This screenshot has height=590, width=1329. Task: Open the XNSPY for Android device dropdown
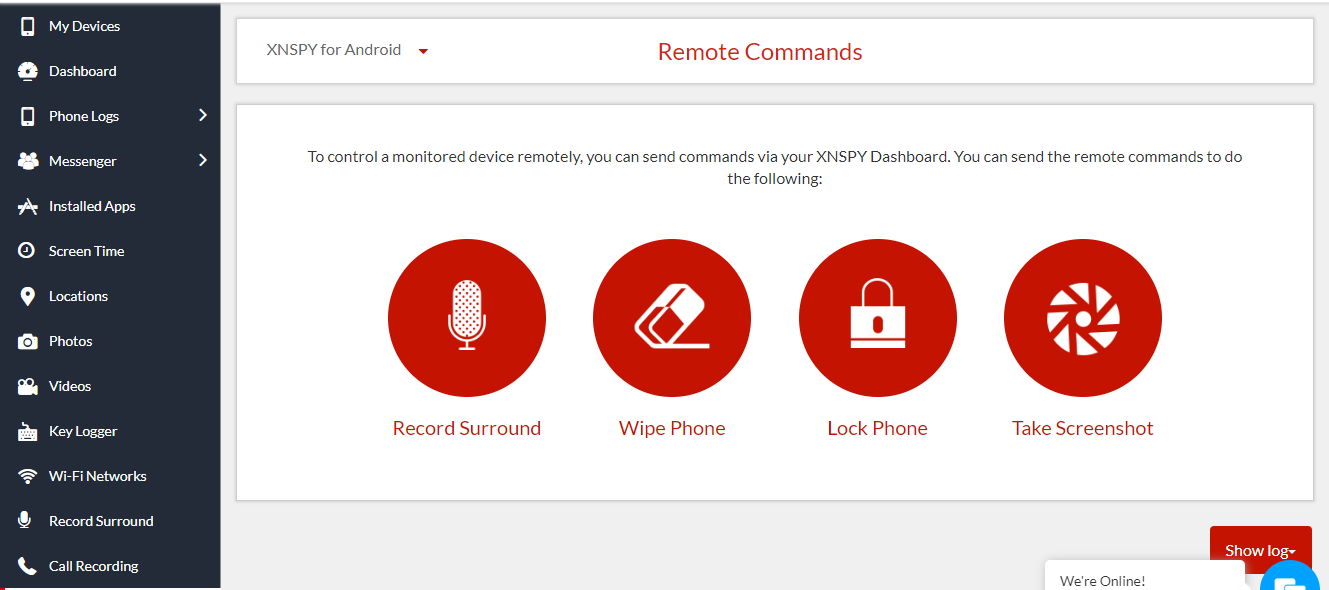(x=347, y=50)
